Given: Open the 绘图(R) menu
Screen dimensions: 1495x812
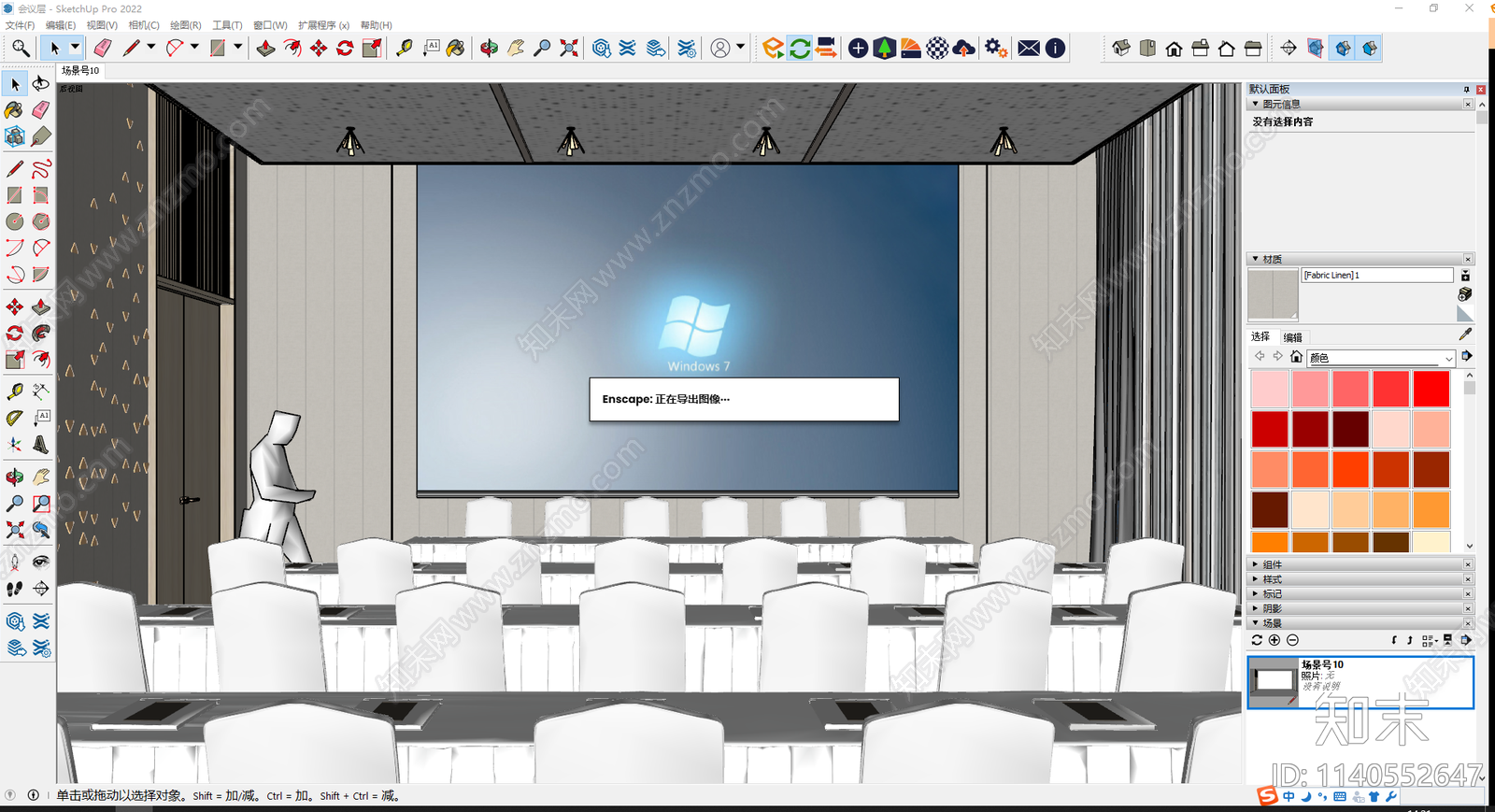Looking at the screenshot, I should [x=185, y=25].
